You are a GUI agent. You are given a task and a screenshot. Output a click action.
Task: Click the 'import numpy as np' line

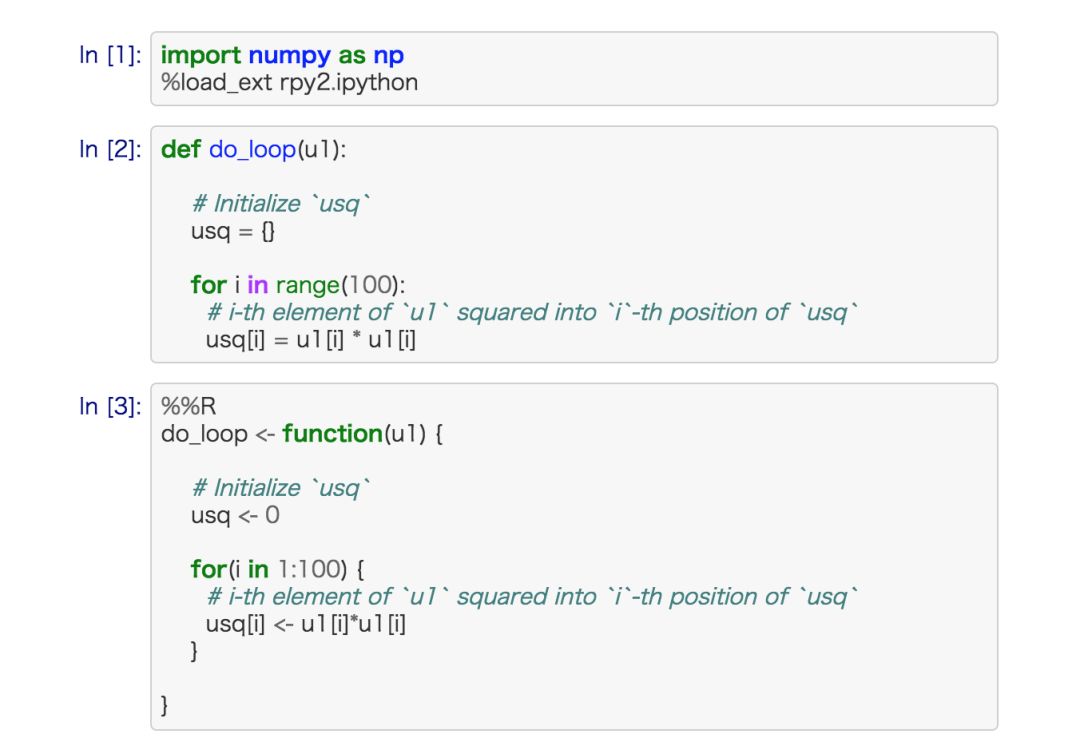[x=282, y=56]
